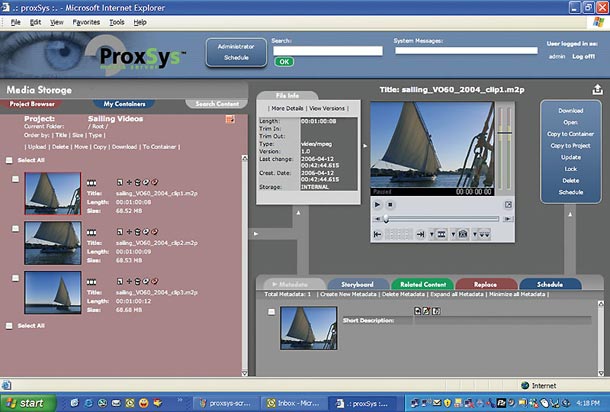This screenshot has height=412, width=610.
Task: Click the fullscreen icon in player controls
Action: pos(507,203)
